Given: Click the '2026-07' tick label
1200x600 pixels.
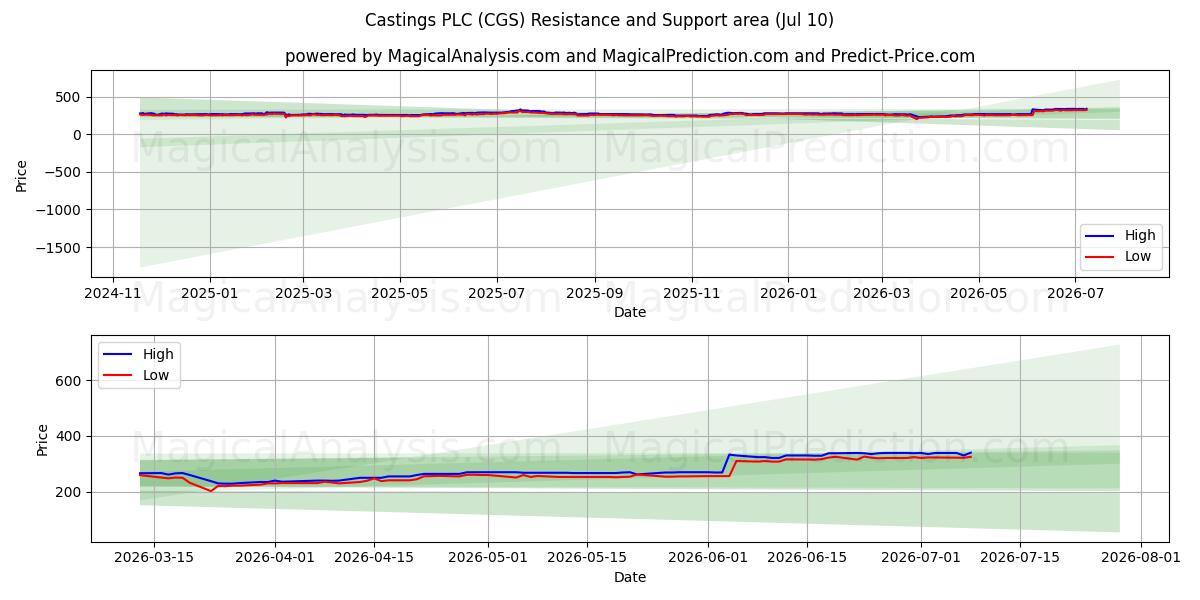Looking at the screenshot, I should pos(1076,293).
